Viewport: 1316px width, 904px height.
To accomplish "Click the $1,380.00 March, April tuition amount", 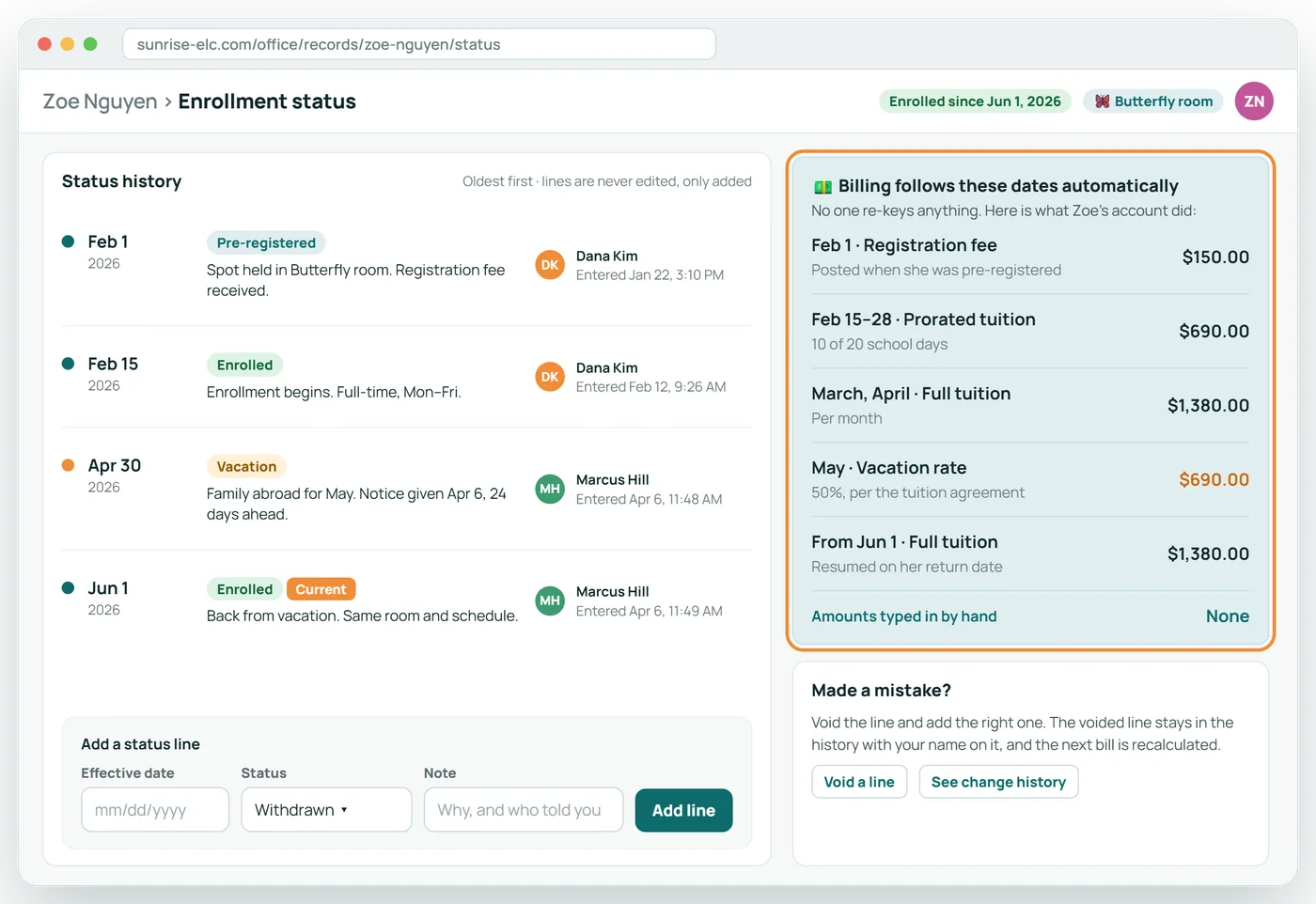I will [x=1208, y=406].
